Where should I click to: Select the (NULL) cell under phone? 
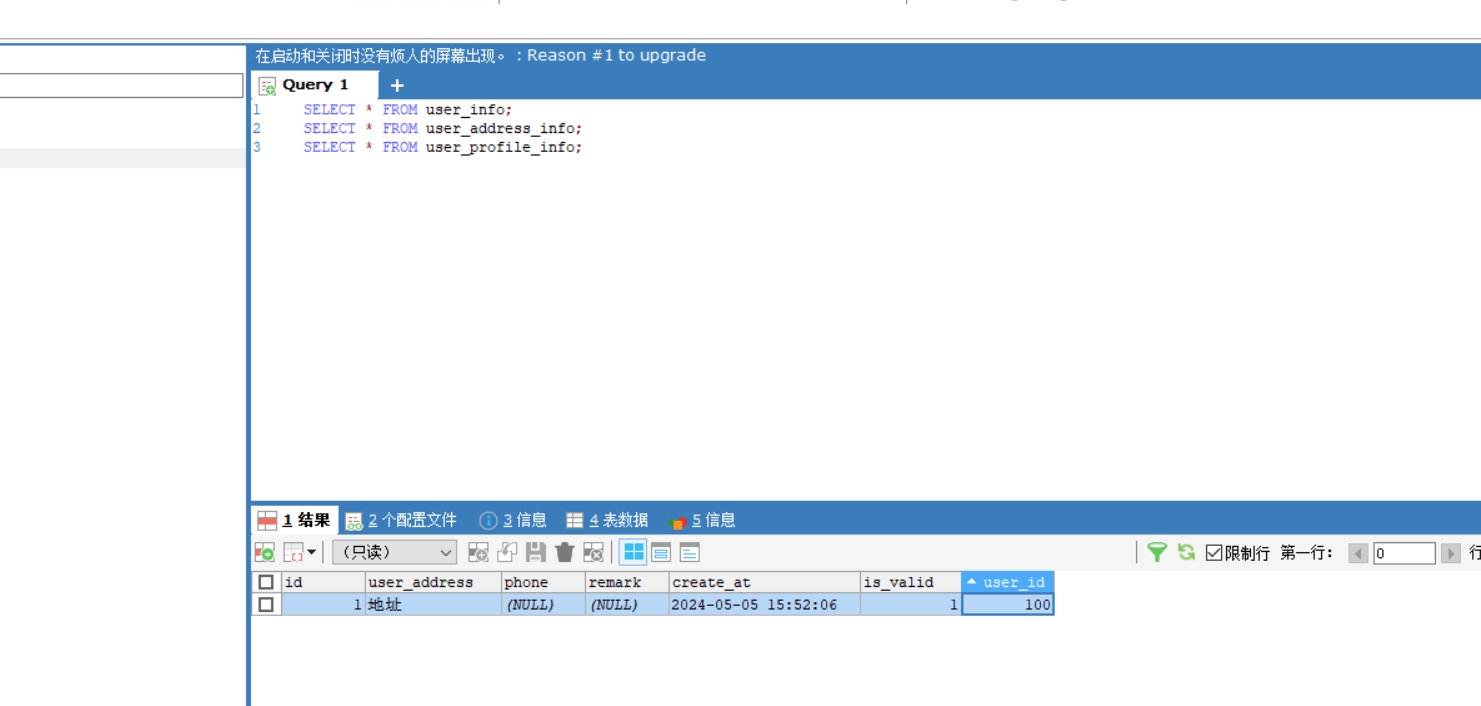tap(543, 604)
